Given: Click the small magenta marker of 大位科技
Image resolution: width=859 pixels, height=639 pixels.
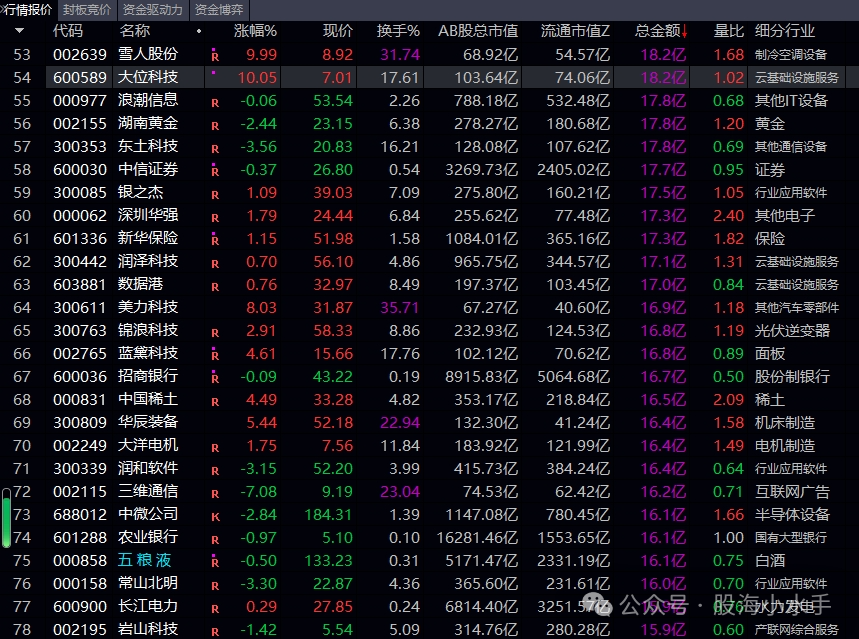Looking at the screenshot, I should [213, 72].
